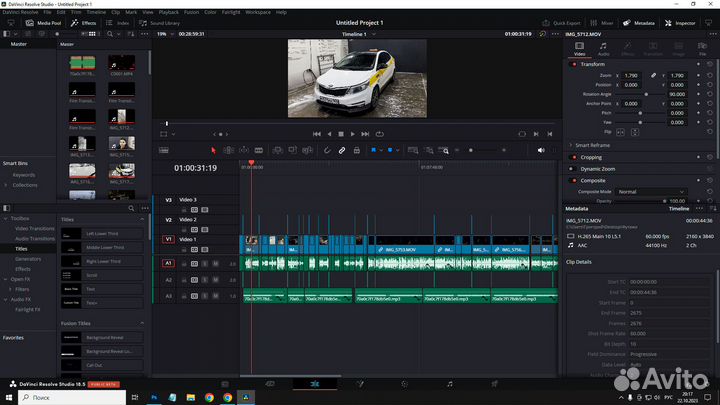
Task: Toggle the Cropping section enable switch
Action: [x=571, y=157]
